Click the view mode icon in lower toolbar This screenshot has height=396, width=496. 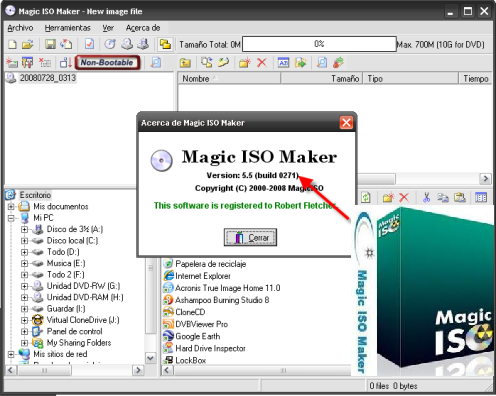pyautogui.click(x=481, y=197)
